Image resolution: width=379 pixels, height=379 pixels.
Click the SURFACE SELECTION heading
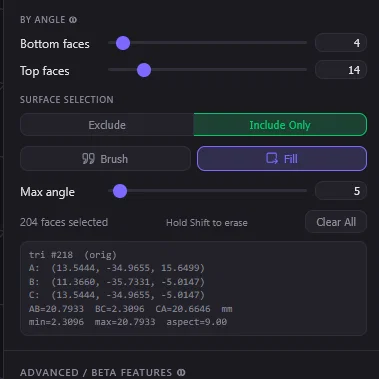pyautogui.click(x=67, y=100)
